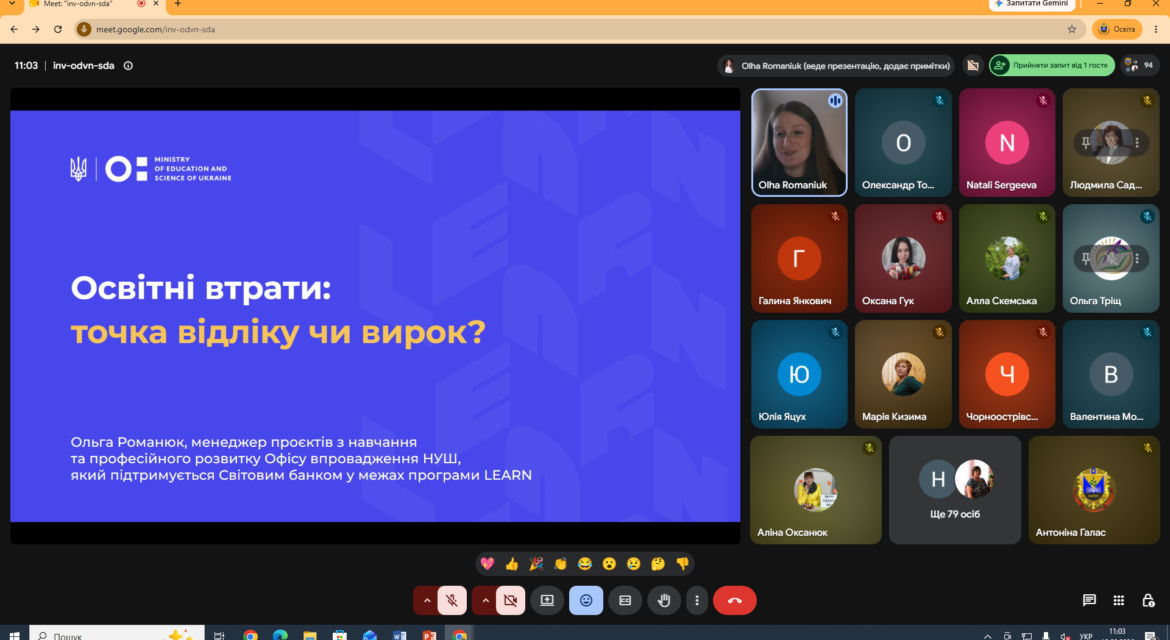This screenshot has width=1170, height=640.
Task: Pin Ольга Тріщ tile using pin icon
Action: (x=1086, y=258)
